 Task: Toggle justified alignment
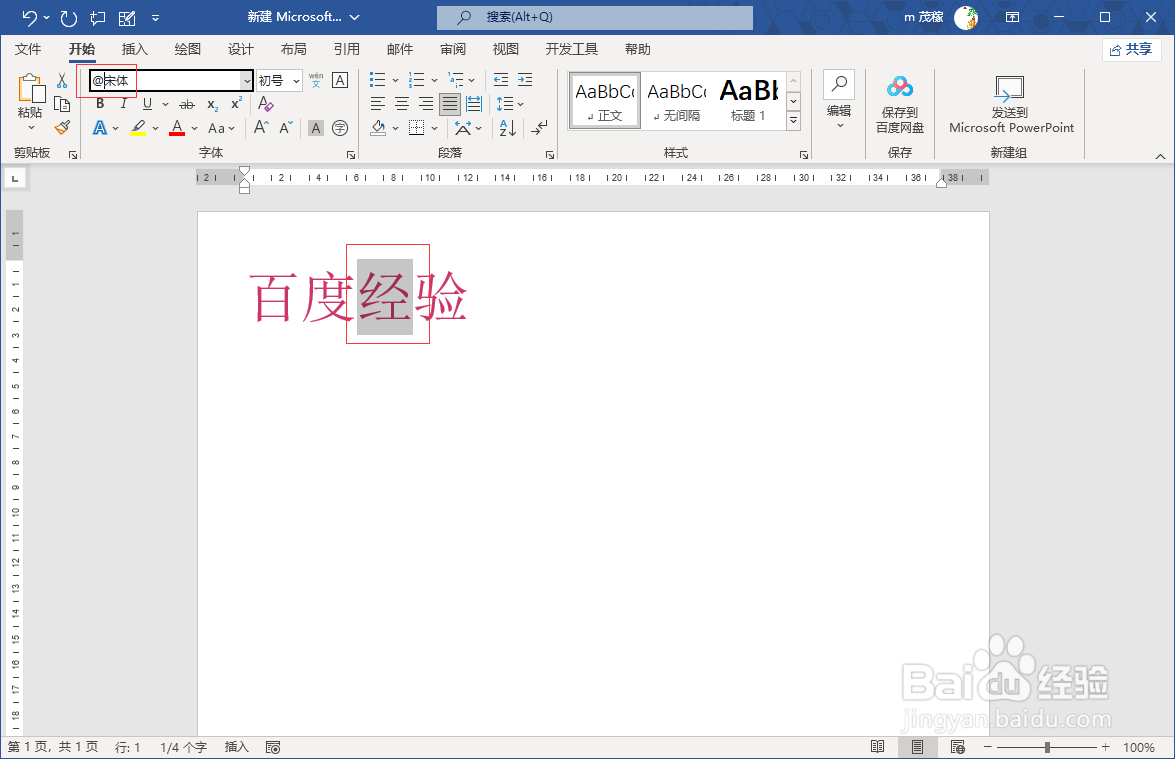point(450,104)
